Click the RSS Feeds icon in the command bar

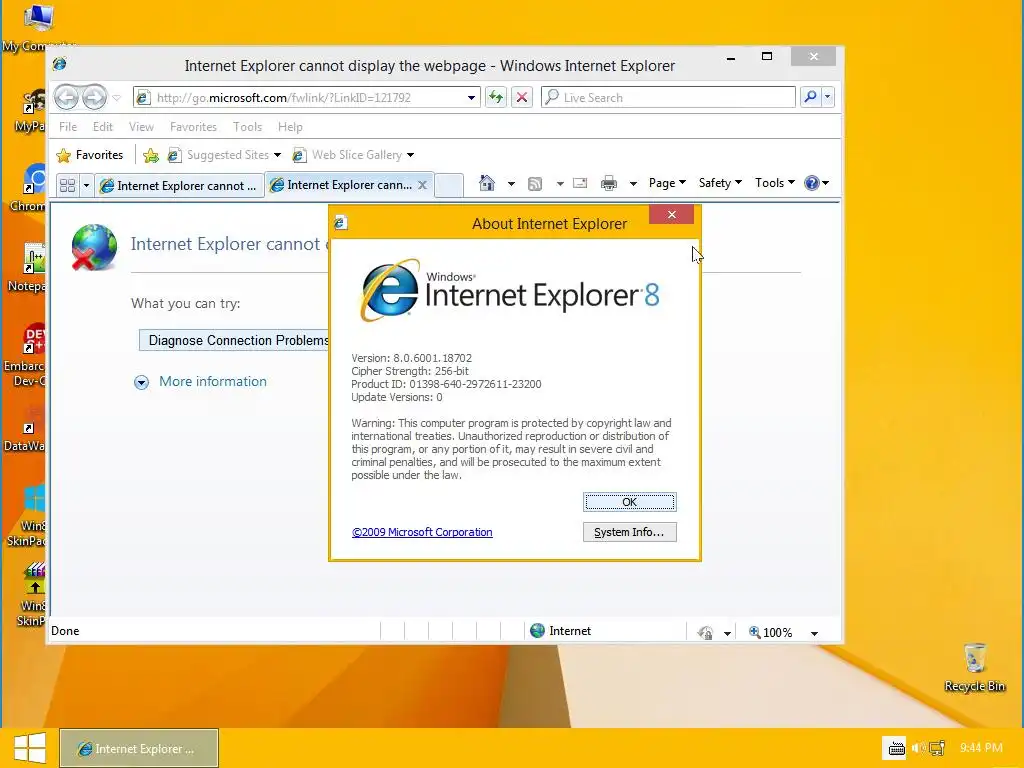coord(535,184)
